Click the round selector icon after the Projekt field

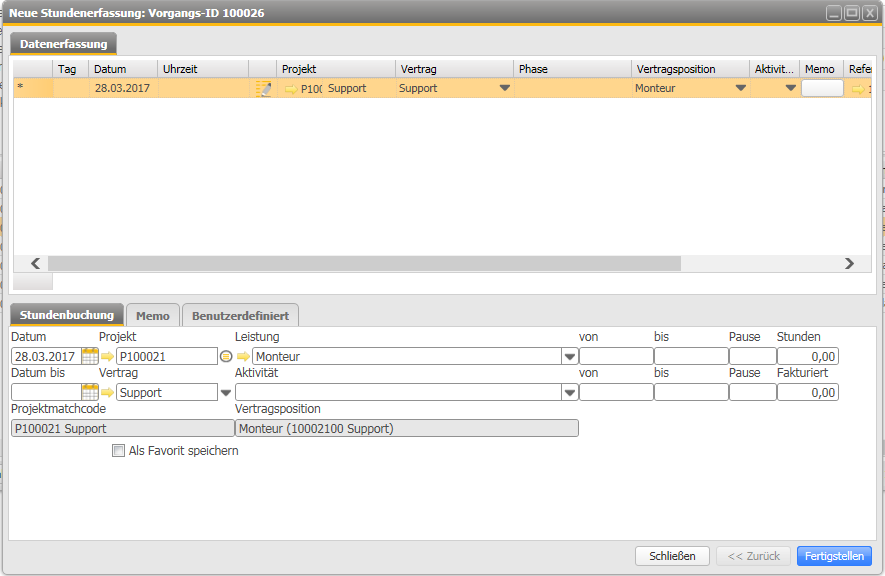tap(226, 356)
